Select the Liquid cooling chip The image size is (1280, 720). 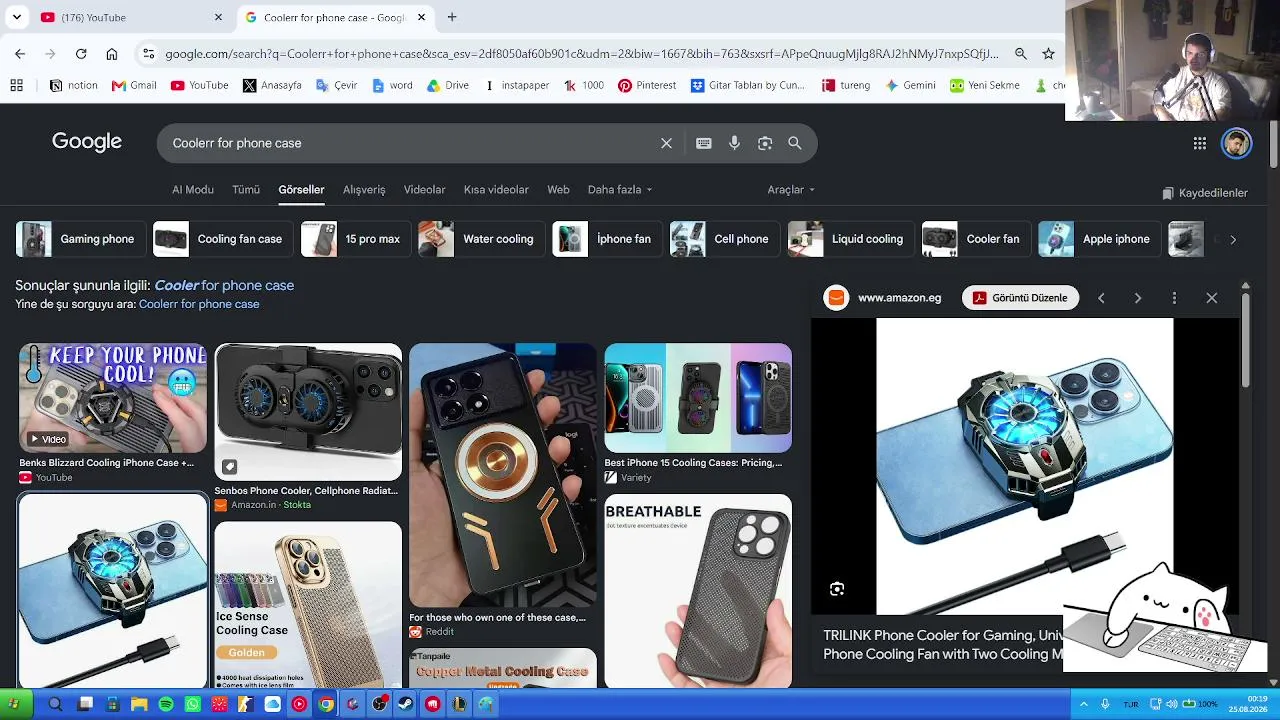tap(850, 239)
